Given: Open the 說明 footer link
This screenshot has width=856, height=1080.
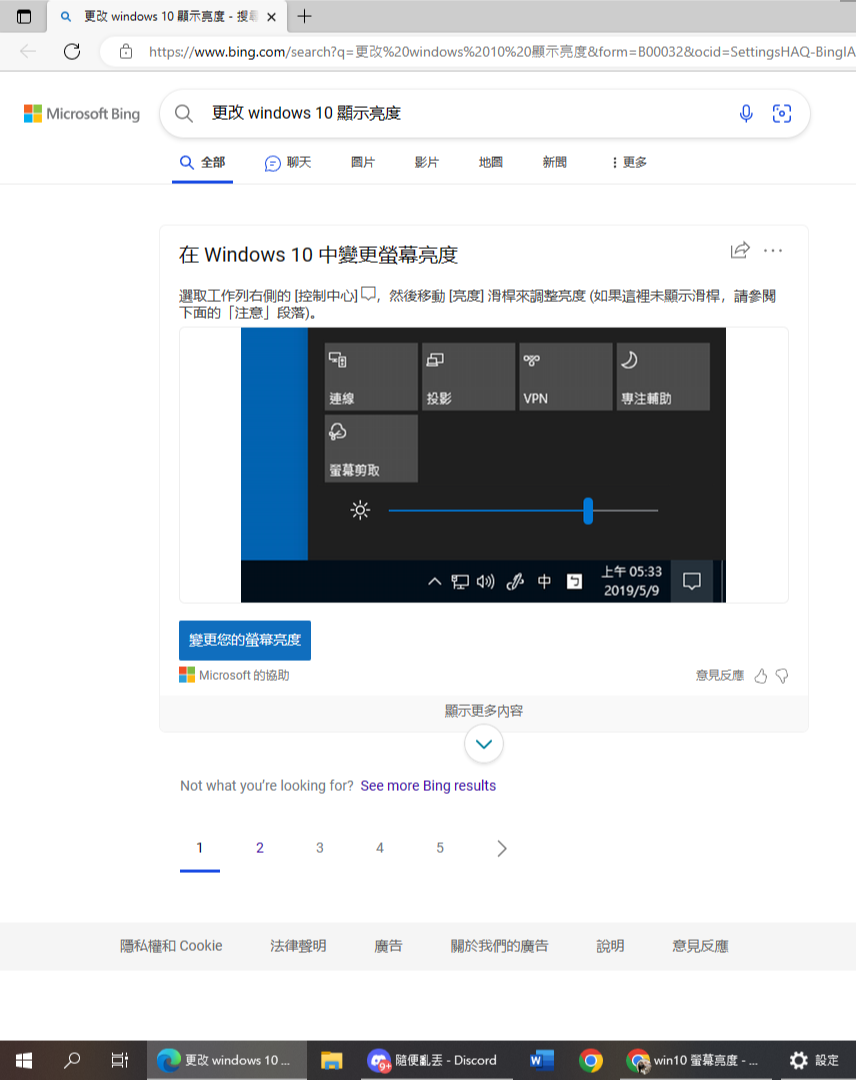Looking at the screenshot, I should (610, 946).
